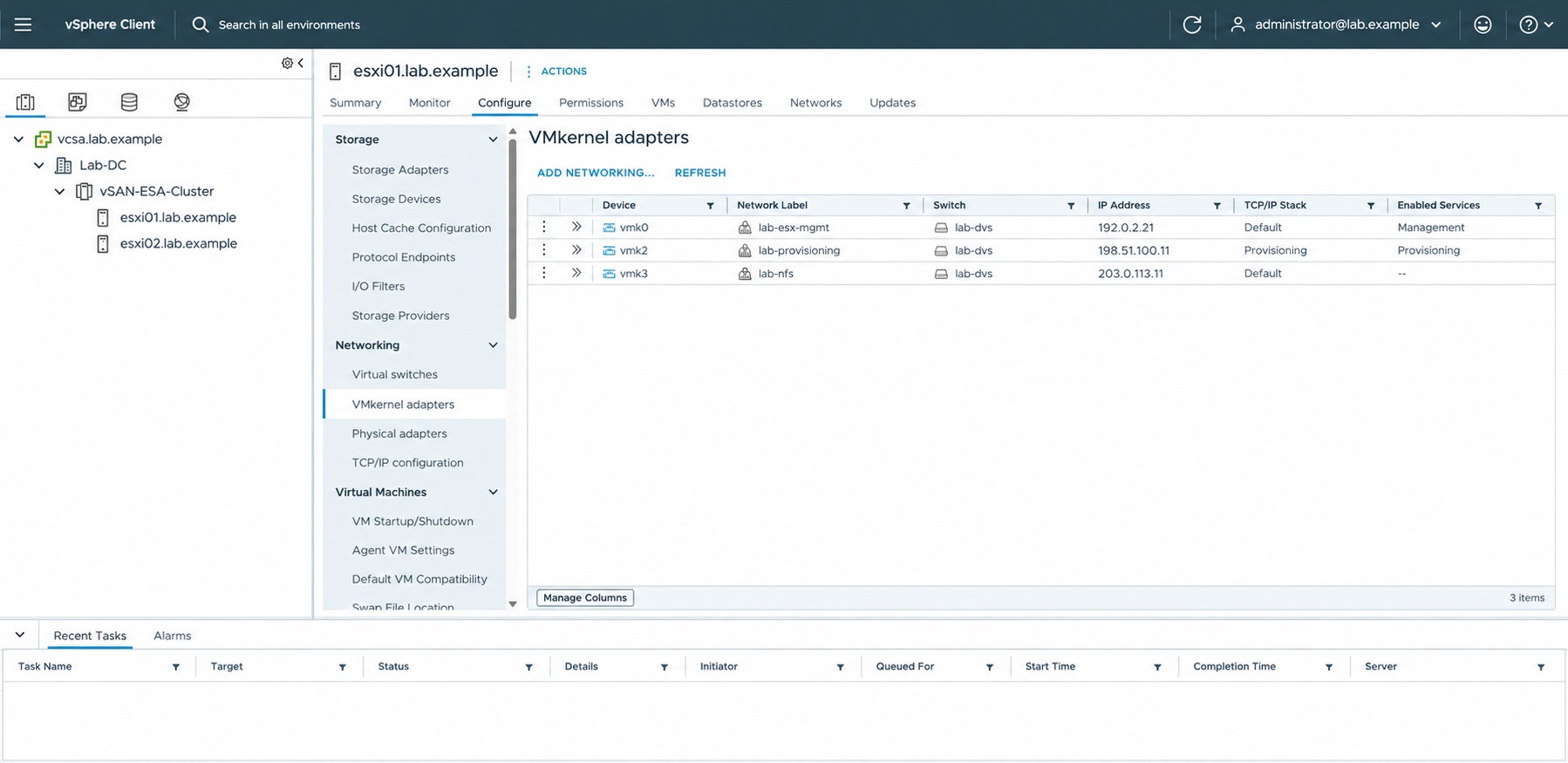Collapse the Recent Tasks bottom panel
Image resolution: width=1568 pixels, height=763 pixels.
20,635
